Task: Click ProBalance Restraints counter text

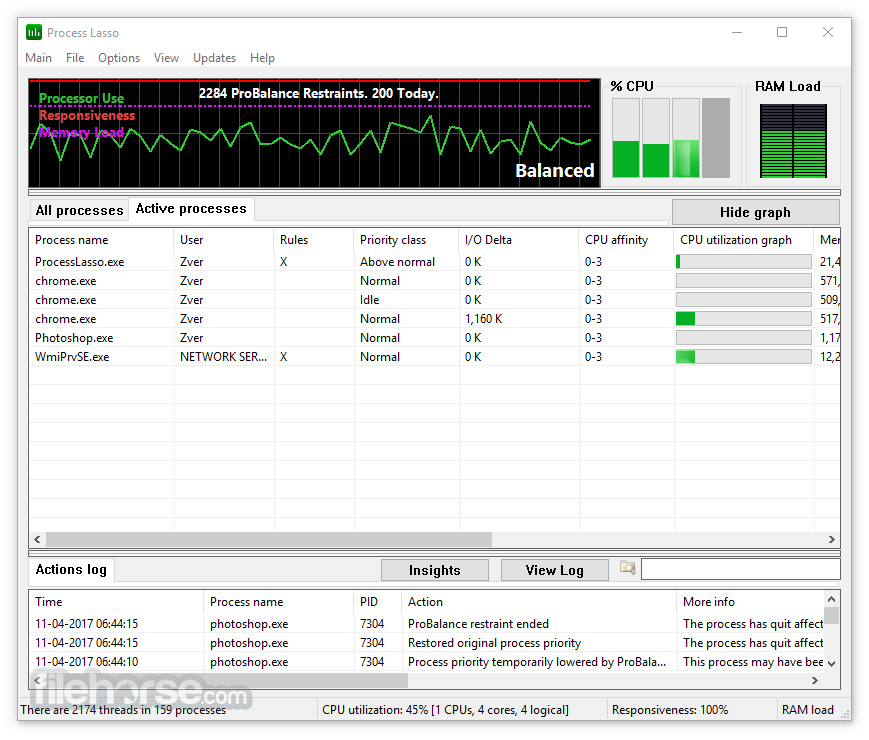Action: 319,93
